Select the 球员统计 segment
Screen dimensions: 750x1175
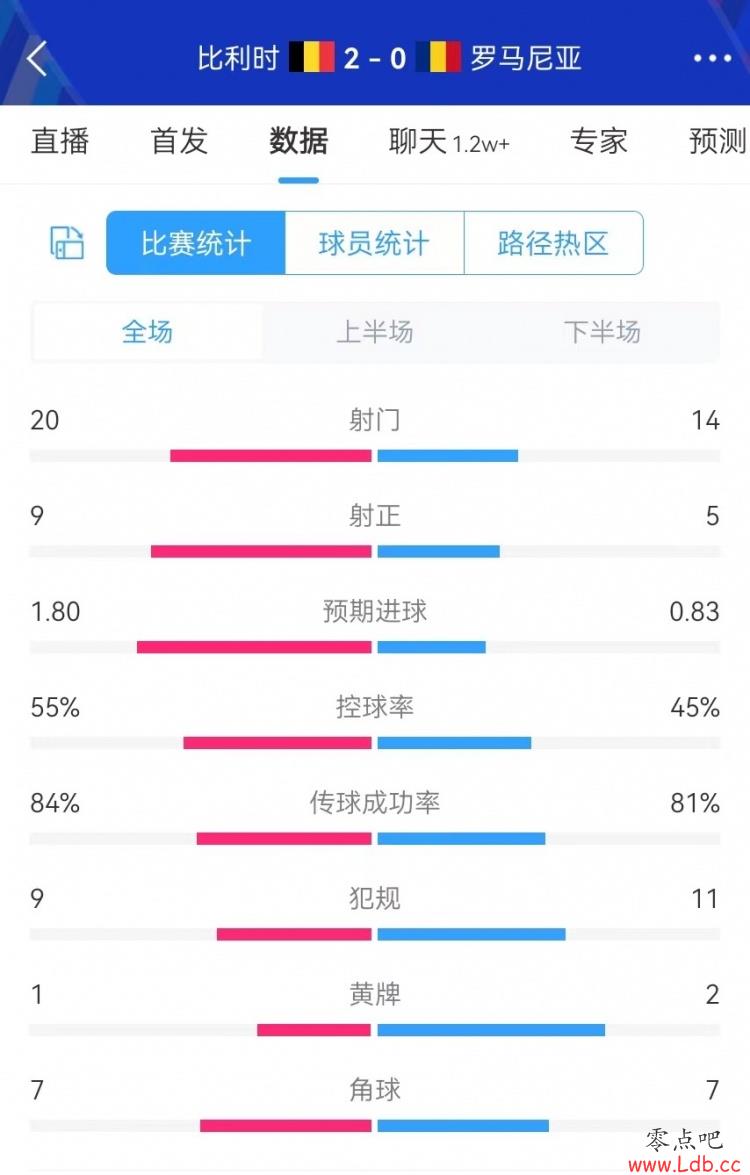tap(375, 243)
